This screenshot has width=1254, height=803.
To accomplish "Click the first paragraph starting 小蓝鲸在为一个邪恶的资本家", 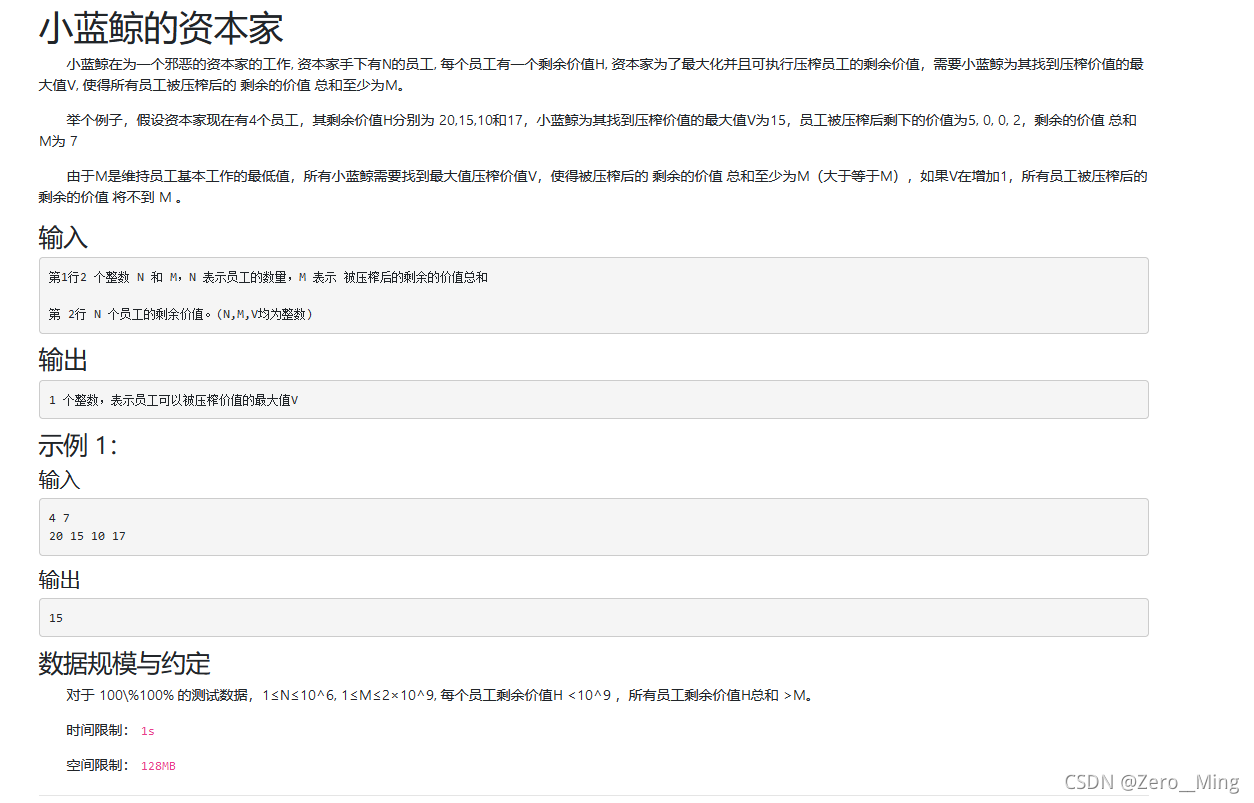I will coord(591,74).
